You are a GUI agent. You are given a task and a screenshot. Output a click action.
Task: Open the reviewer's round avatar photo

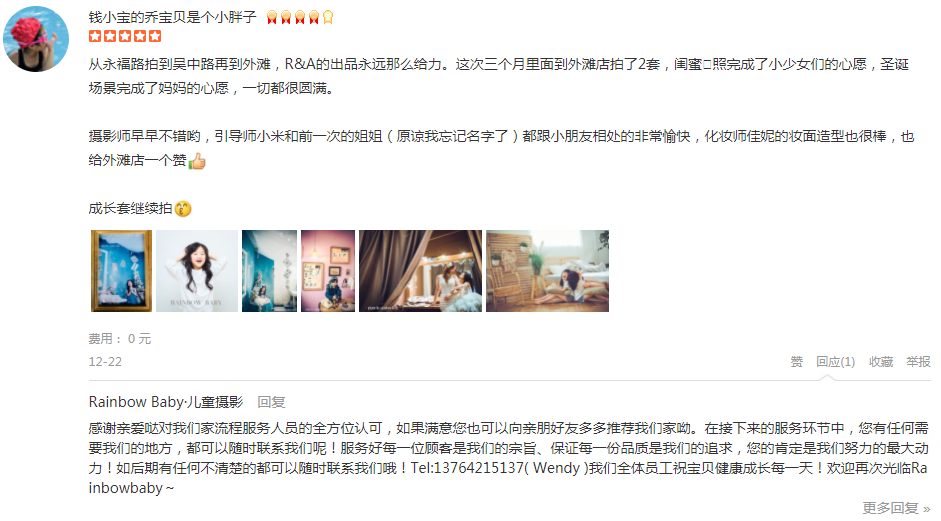[36, 39]
